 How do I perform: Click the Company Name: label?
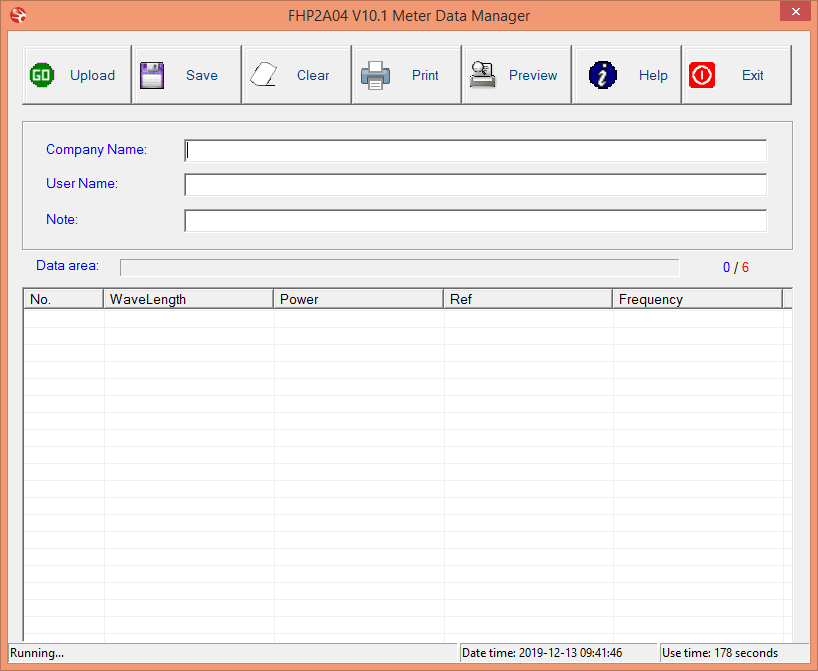pos(97,149)
